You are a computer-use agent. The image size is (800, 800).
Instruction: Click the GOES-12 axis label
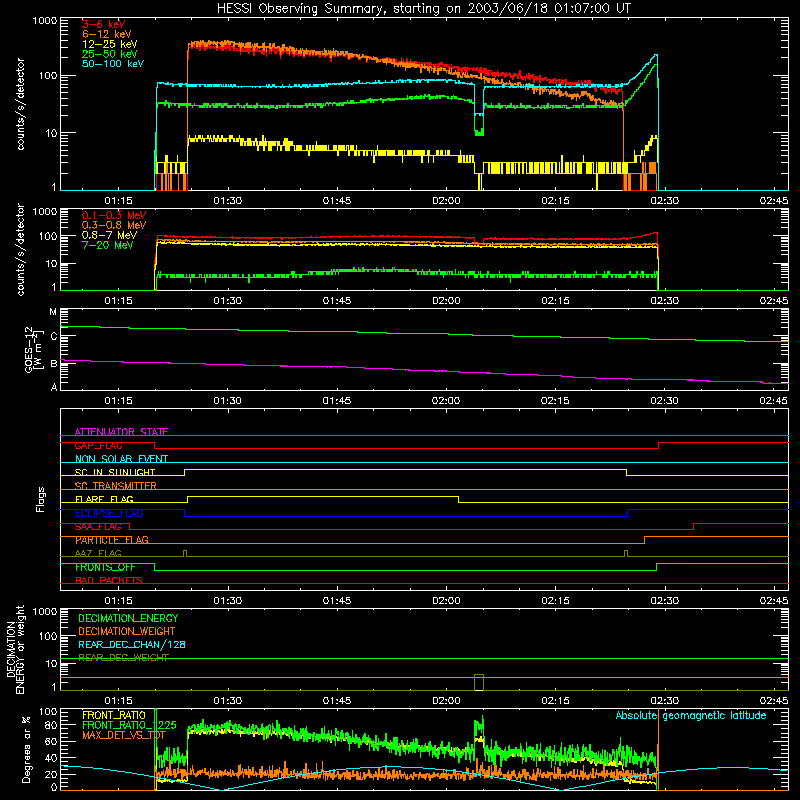coord(32,350)
